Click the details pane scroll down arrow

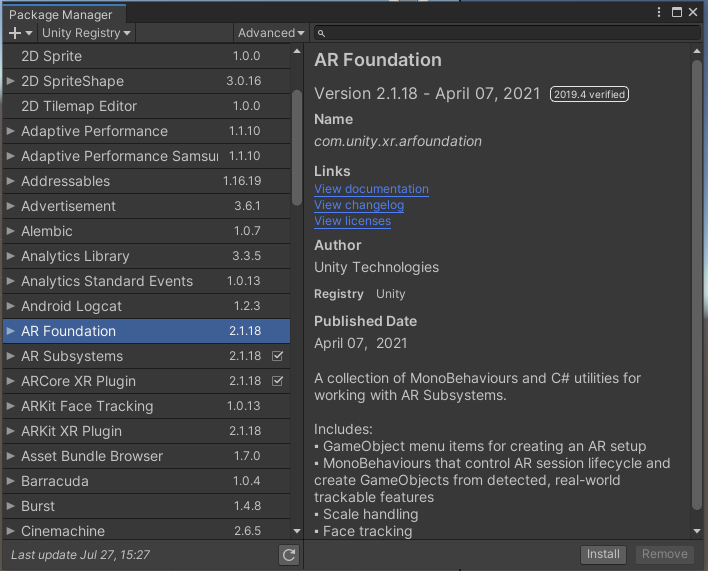(697, 531)
